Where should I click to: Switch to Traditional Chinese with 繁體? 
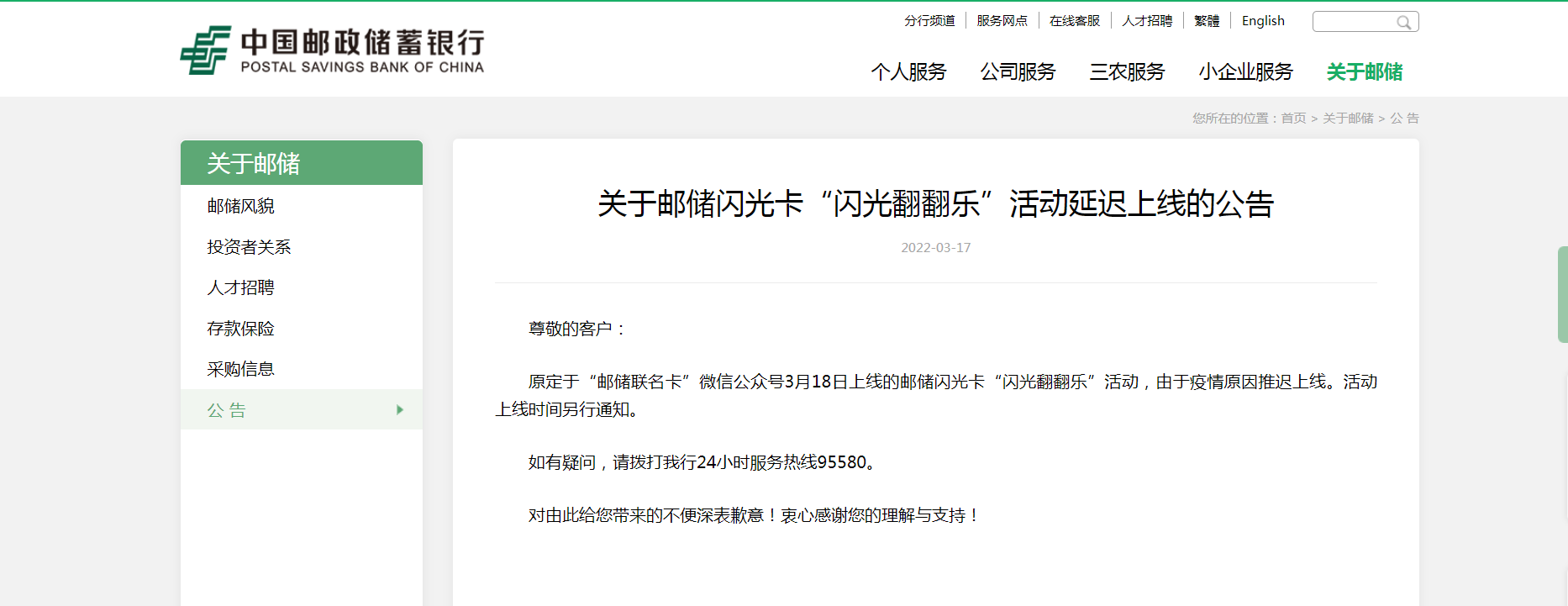tap(1207, 21)
